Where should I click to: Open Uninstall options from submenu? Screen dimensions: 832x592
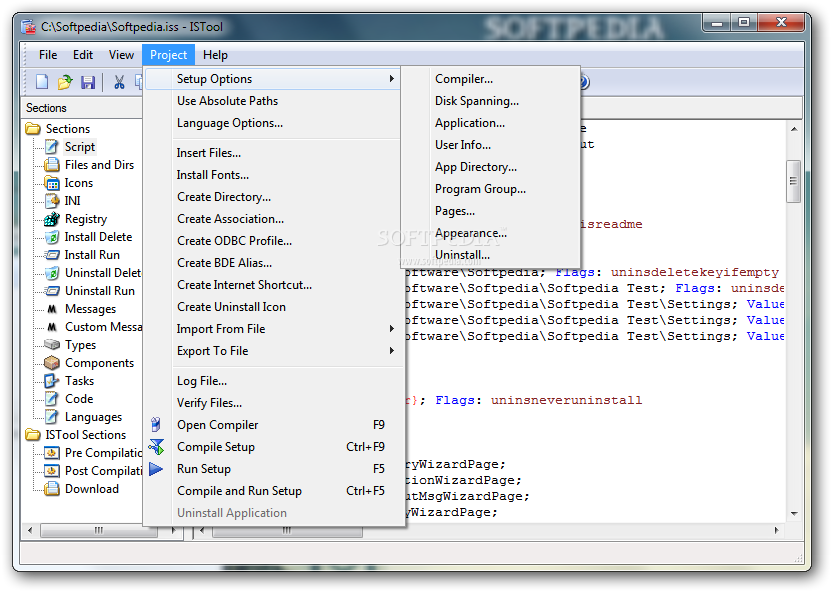coord(490,255)
